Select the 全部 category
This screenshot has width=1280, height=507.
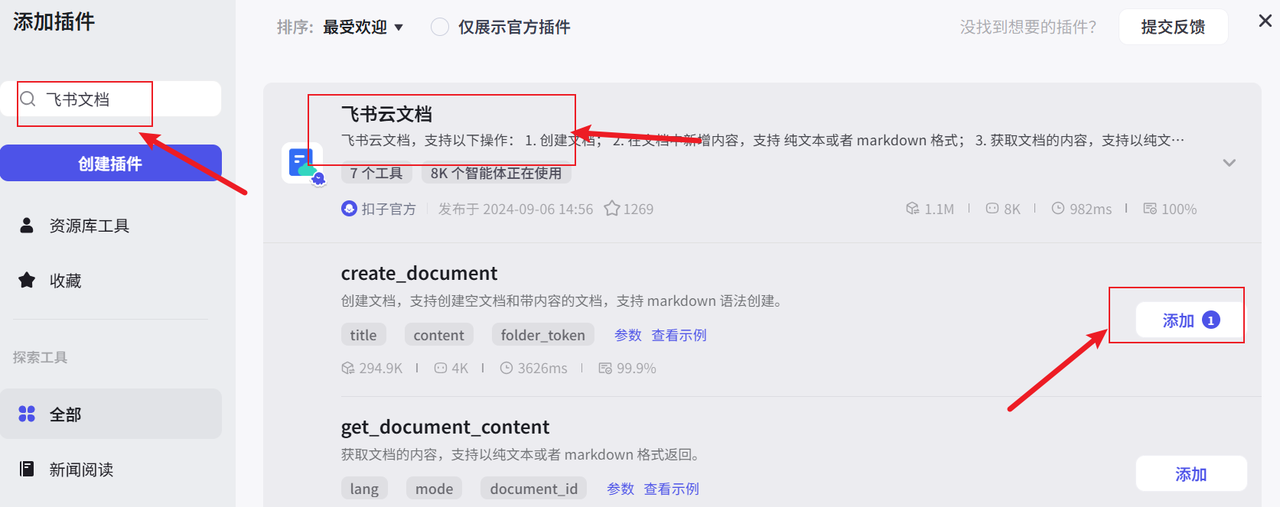110,414
